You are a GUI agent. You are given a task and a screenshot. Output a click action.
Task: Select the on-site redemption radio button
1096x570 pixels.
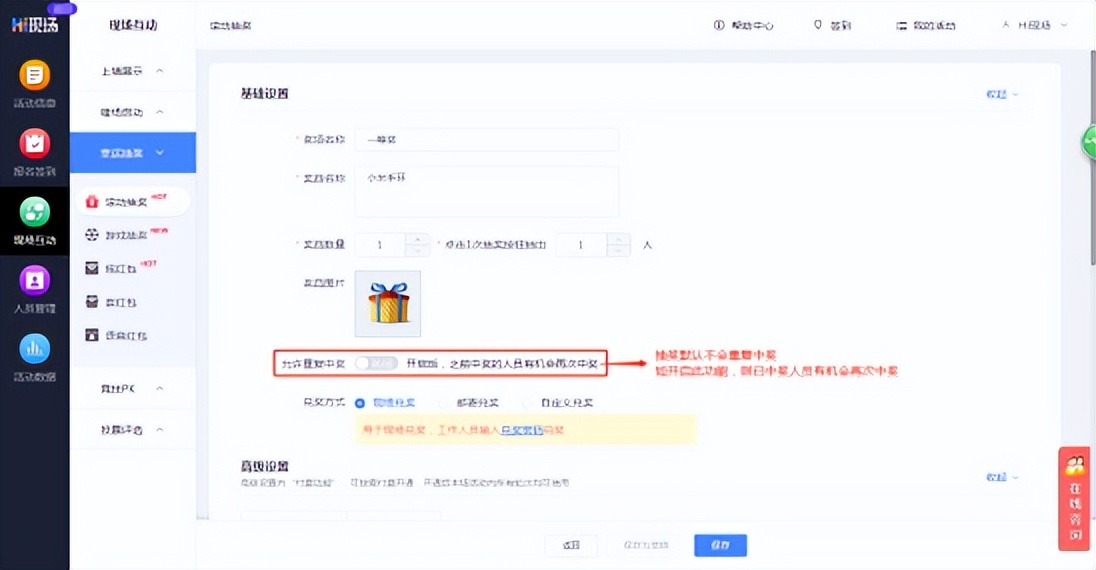360,403
